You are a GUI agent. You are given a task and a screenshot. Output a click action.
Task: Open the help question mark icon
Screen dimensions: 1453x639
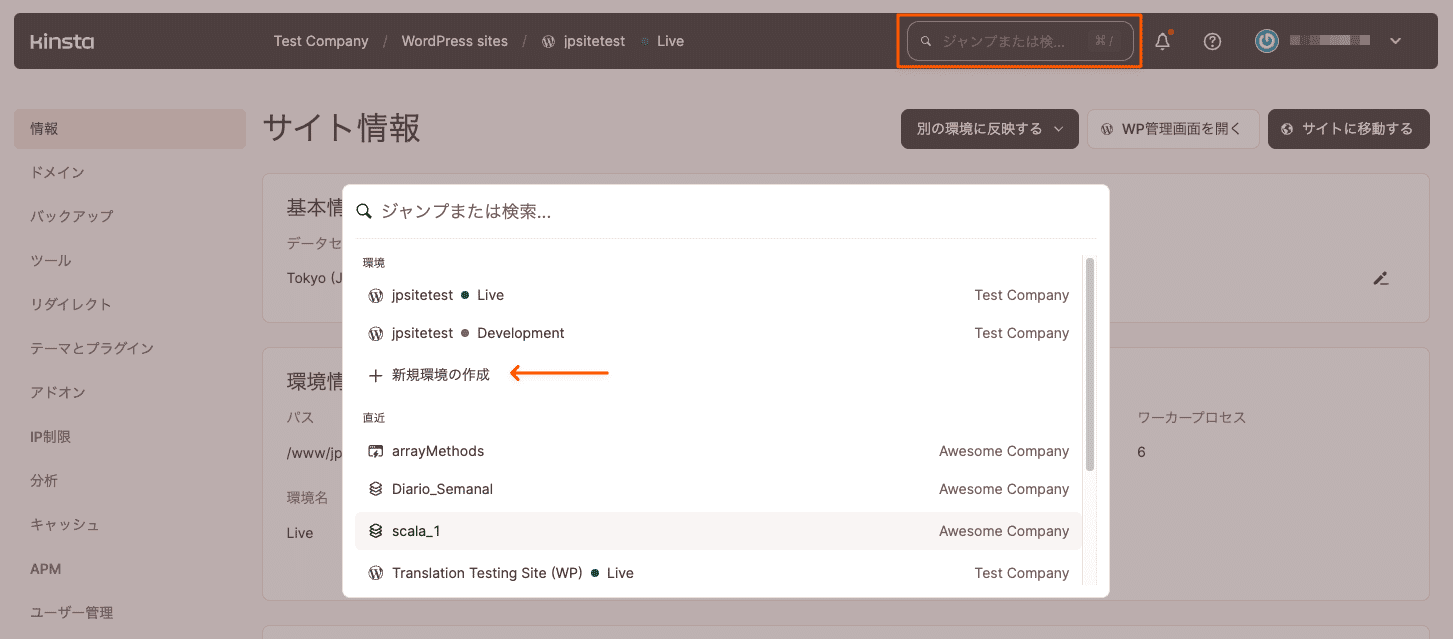[1212, 42]
